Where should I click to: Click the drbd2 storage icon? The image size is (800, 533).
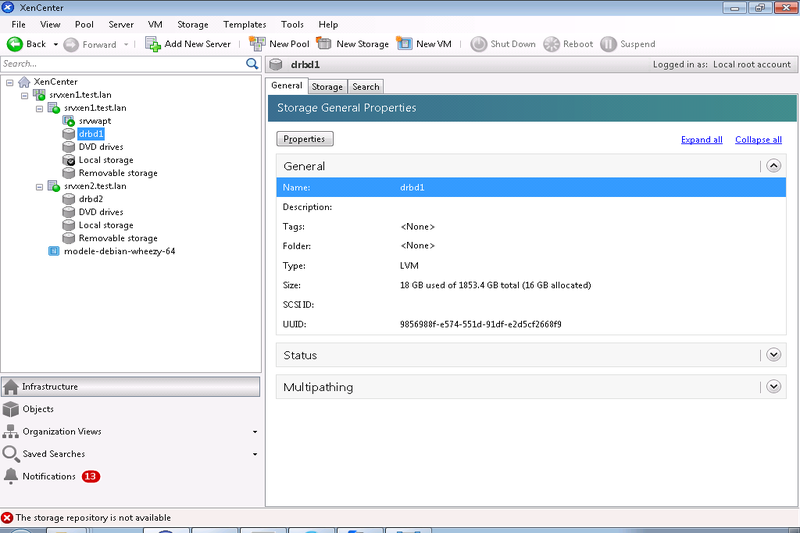[69, 199]
